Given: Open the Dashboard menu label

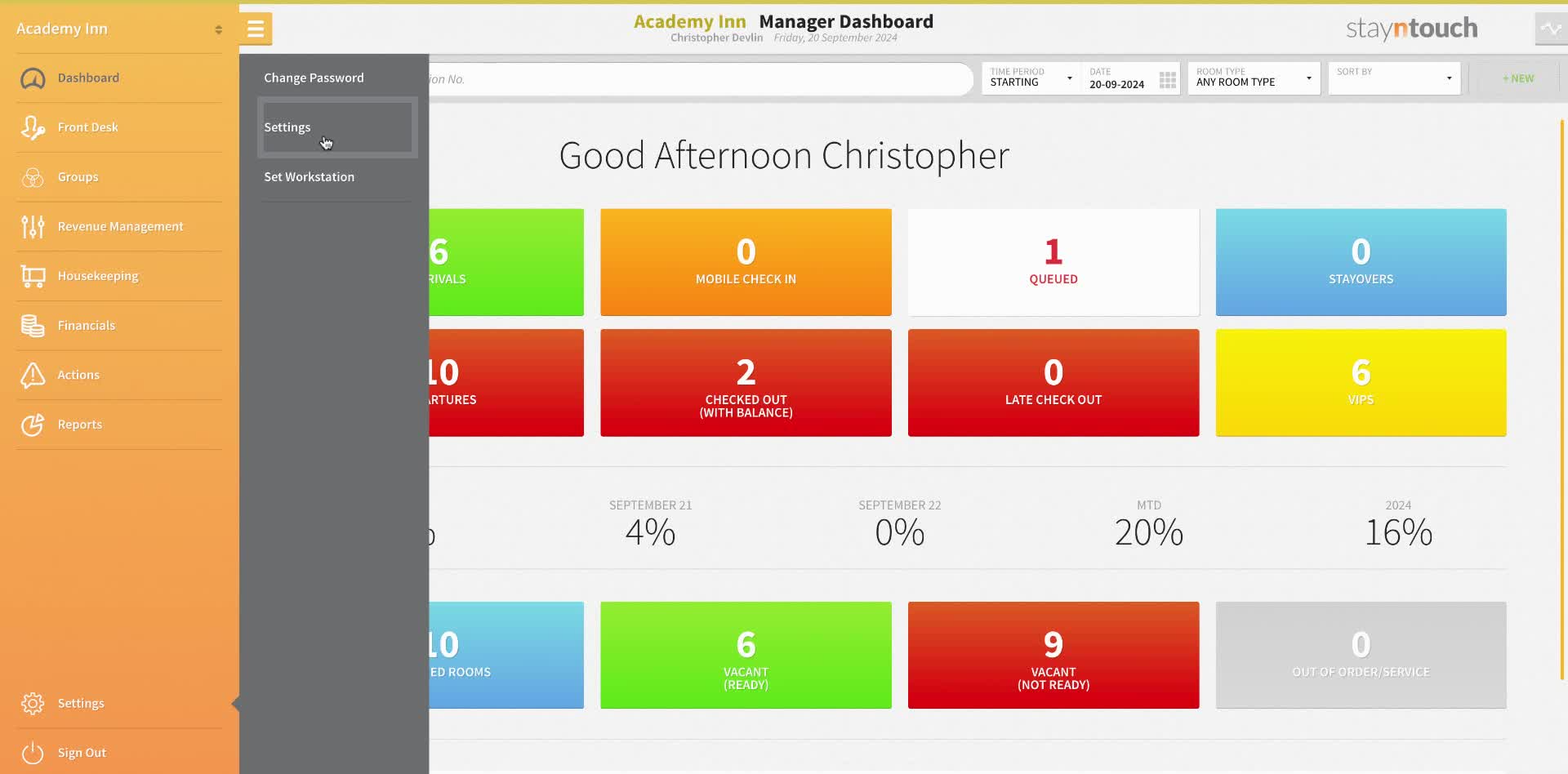Looking at the screenshot, I should point(88,78).
